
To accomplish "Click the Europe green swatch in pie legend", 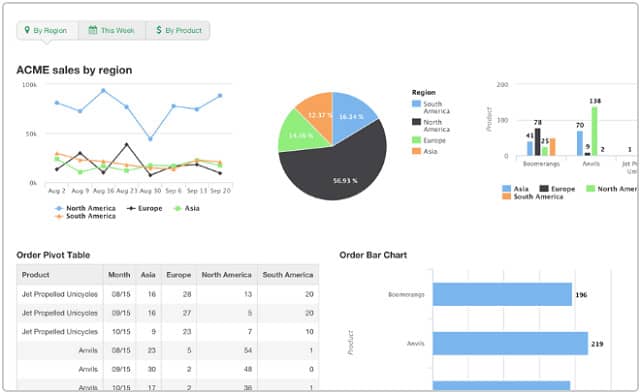I will (416, 140).
